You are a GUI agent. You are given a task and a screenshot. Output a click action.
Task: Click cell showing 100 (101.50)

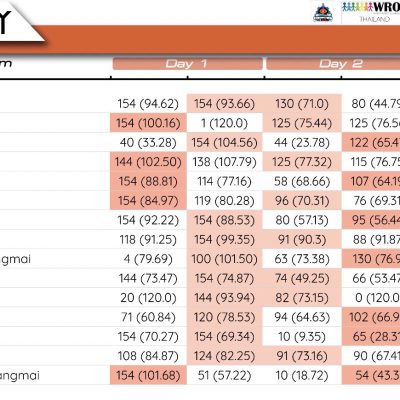pyautogui.click(x=225, y=259)
